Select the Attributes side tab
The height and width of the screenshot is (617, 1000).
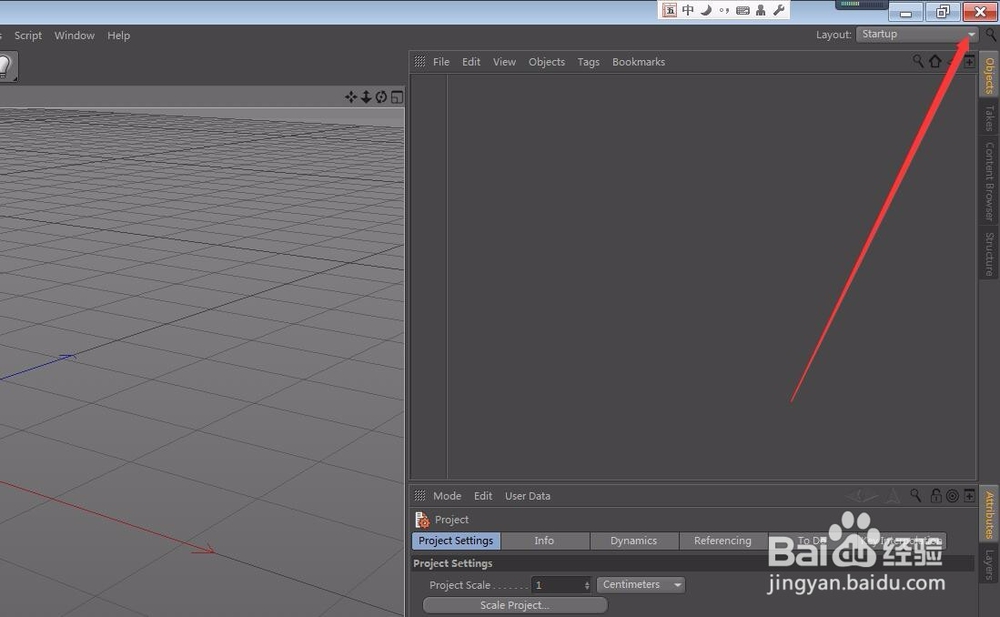(990, 514)
